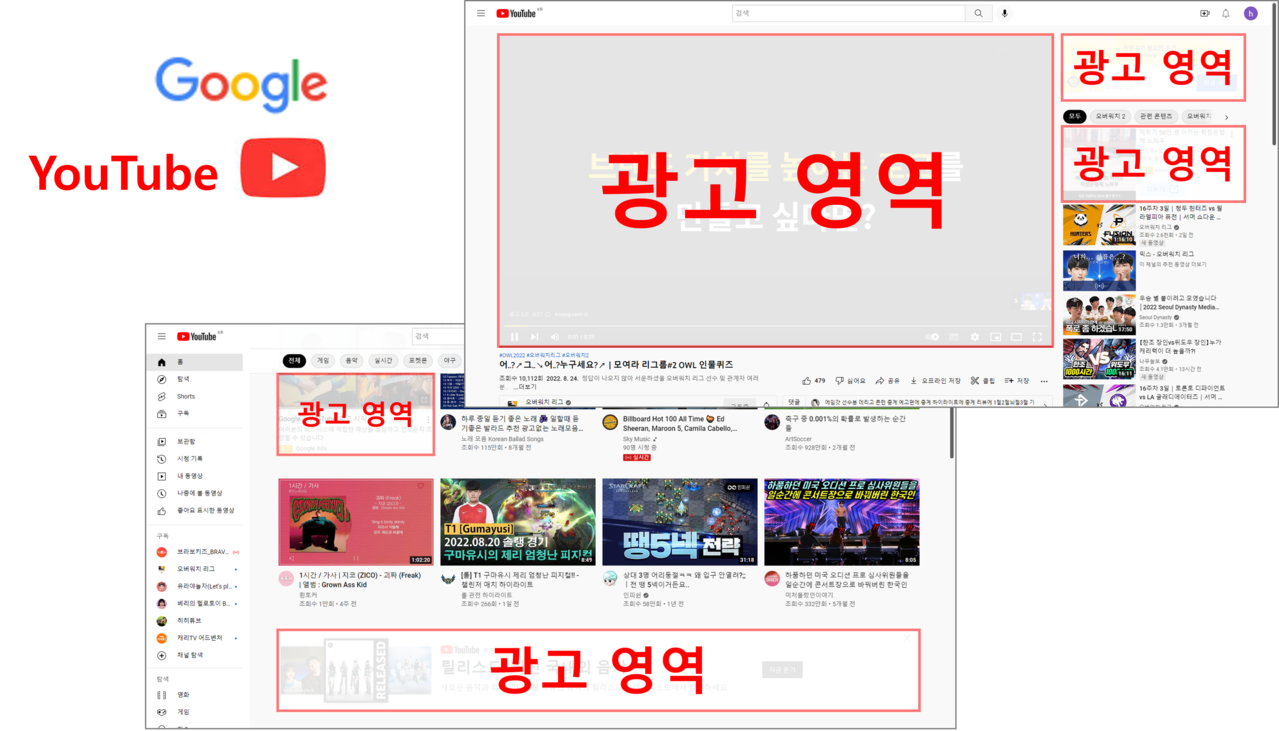Open 탐색 explore in sidebar
The image size is (1279, 731).
click(196, 379)
